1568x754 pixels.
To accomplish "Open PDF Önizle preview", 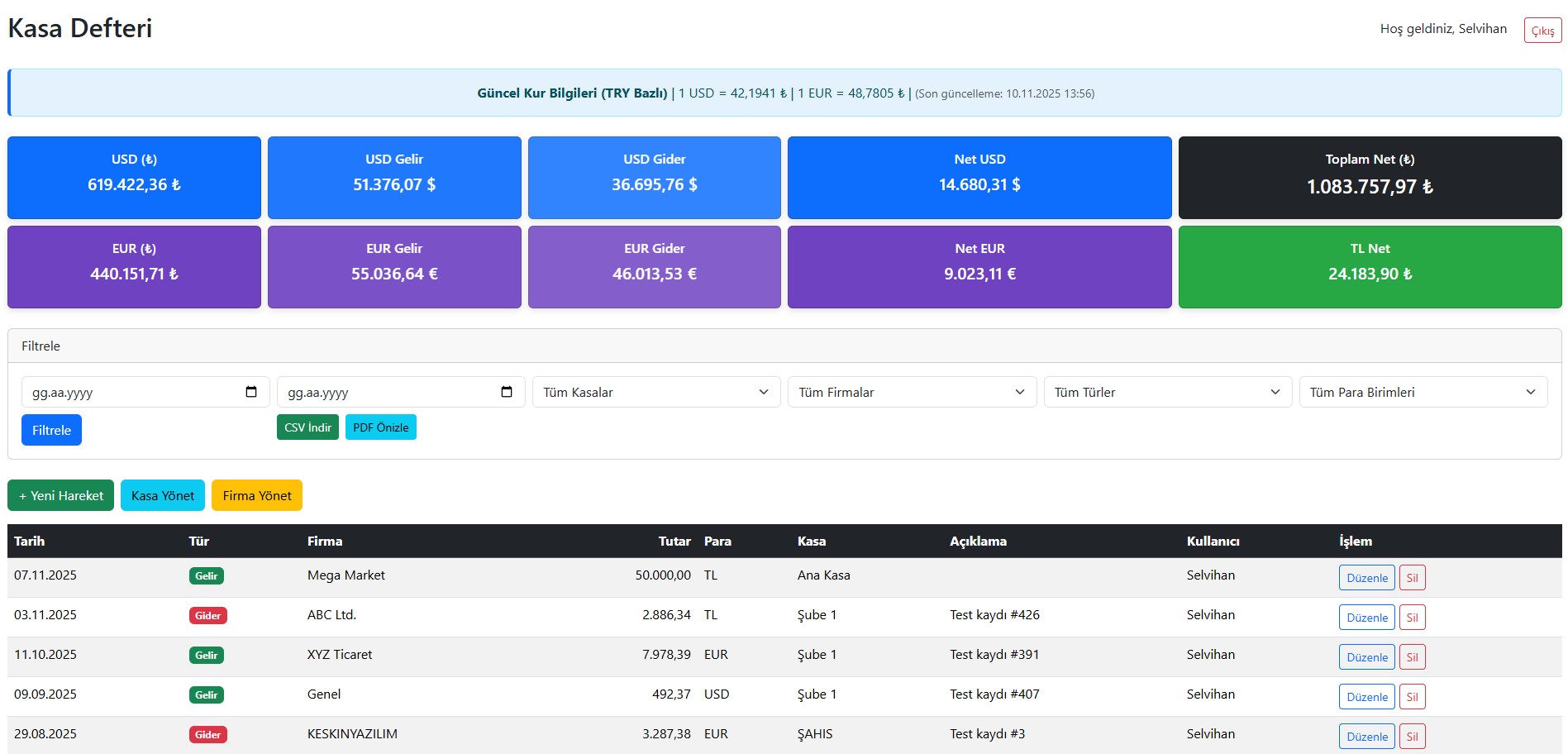I will click(380, 427).
